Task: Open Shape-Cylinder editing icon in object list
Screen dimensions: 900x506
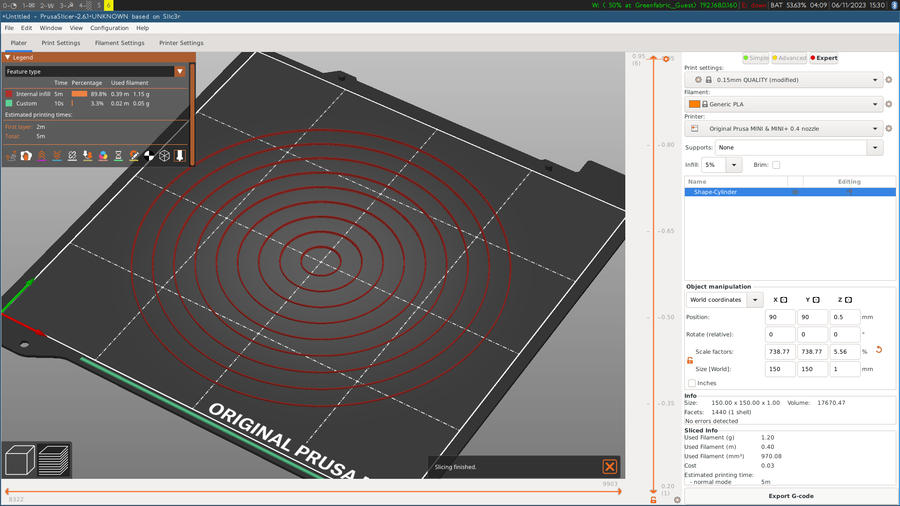Action: [x=849, y=192]
